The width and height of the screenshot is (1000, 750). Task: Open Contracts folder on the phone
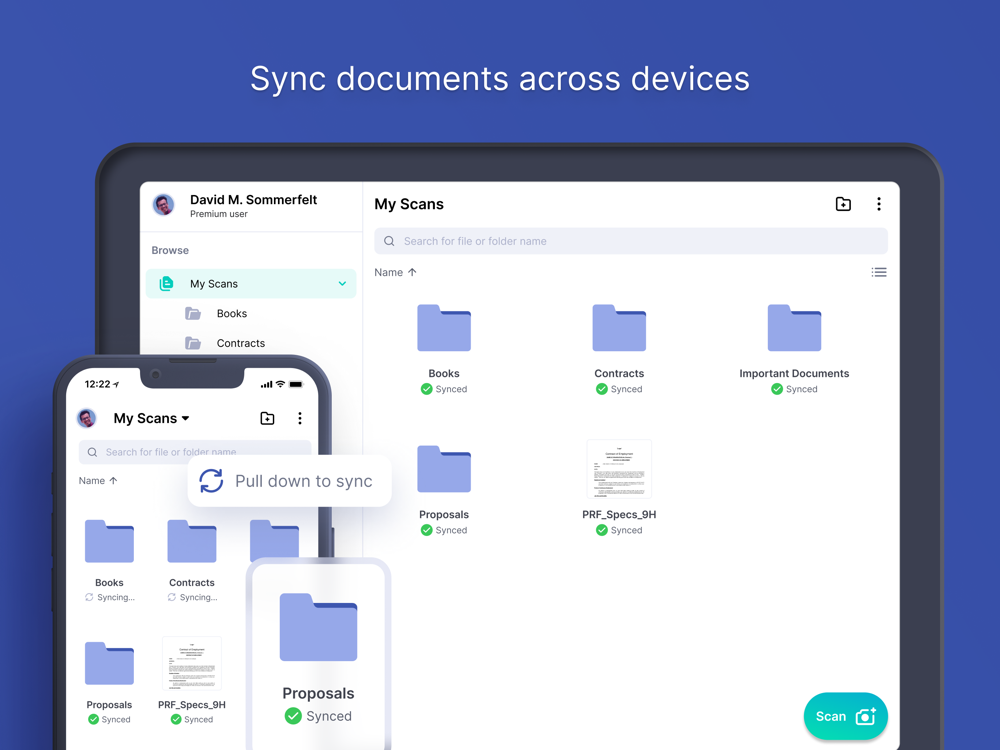coord(192,541)
